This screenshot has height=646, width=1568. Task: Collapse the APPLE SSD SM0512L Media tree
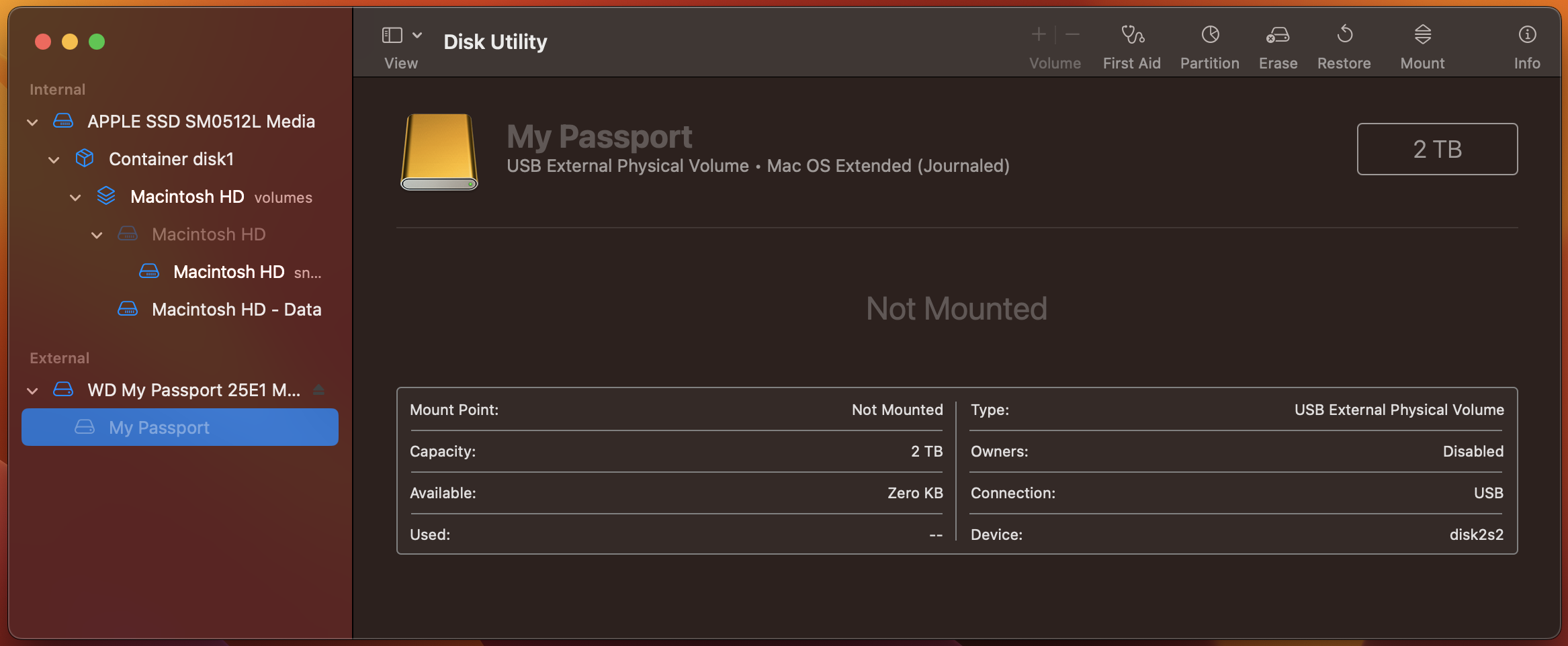click(x=32, y=122)
